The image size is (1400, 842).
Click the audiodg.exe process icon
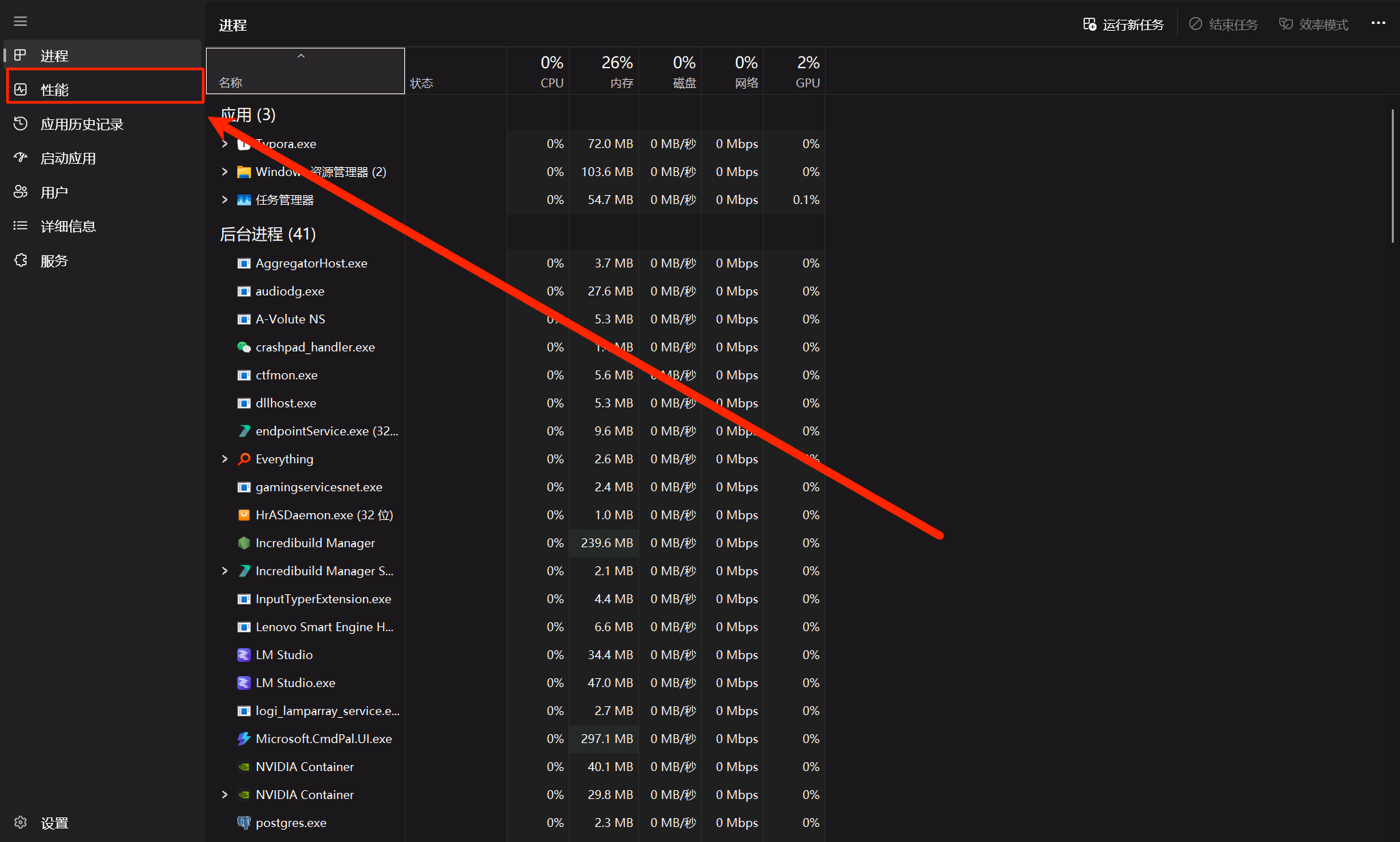(243, 291)
